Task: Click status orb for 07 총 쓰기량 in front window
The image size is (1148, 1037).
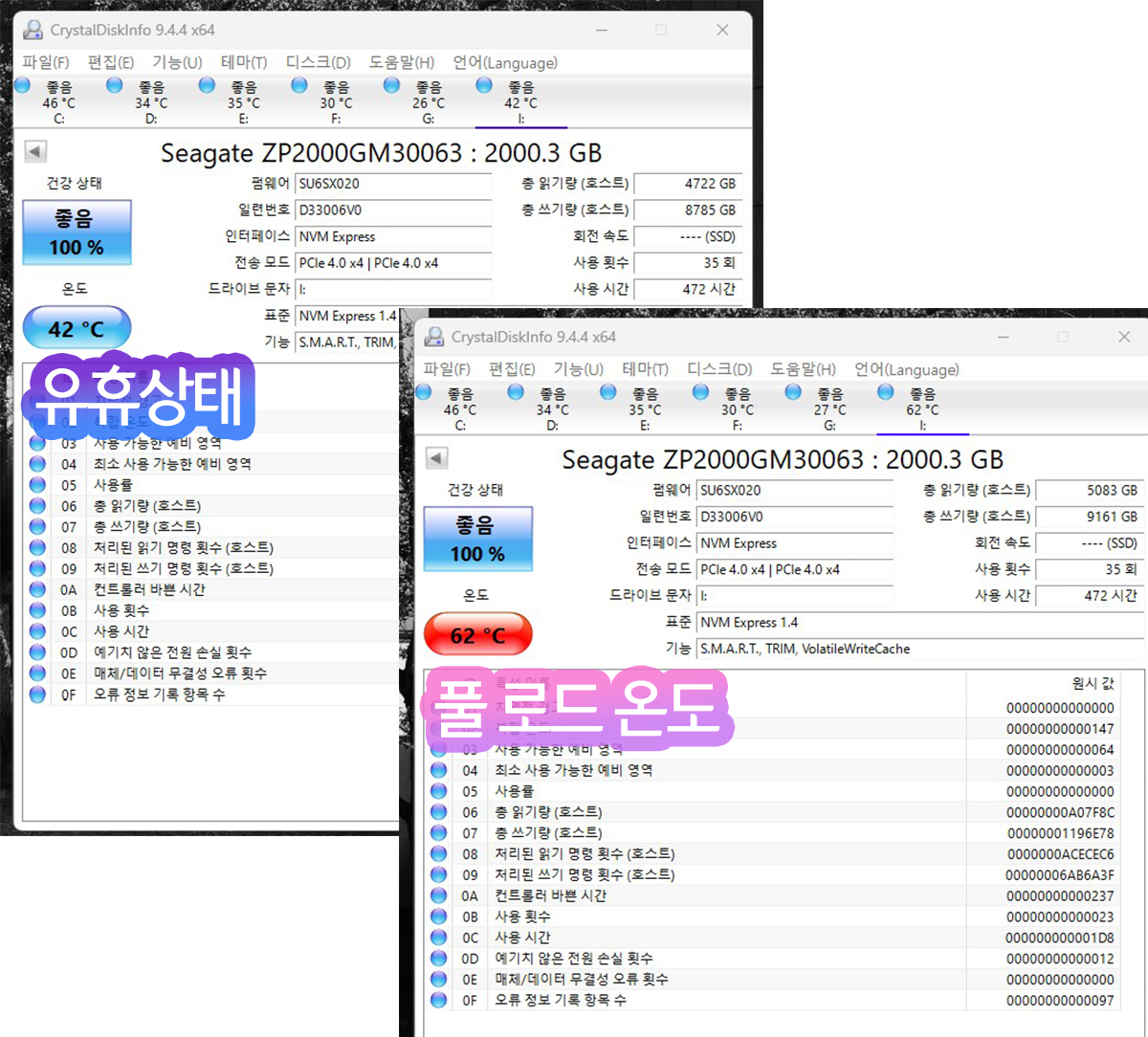Action: 438,832
